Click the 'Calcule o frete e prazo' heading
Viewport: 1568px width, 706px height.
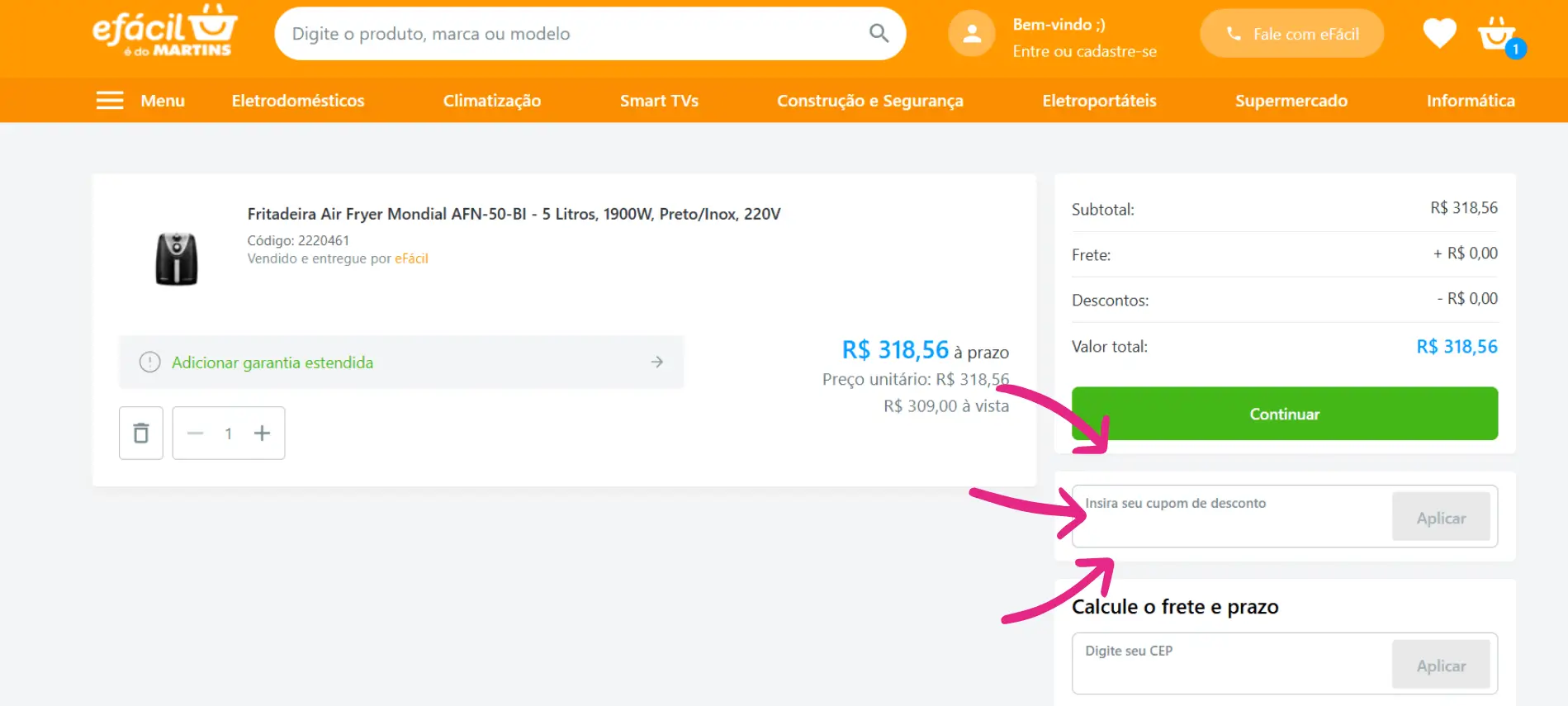pos(1175,607)
